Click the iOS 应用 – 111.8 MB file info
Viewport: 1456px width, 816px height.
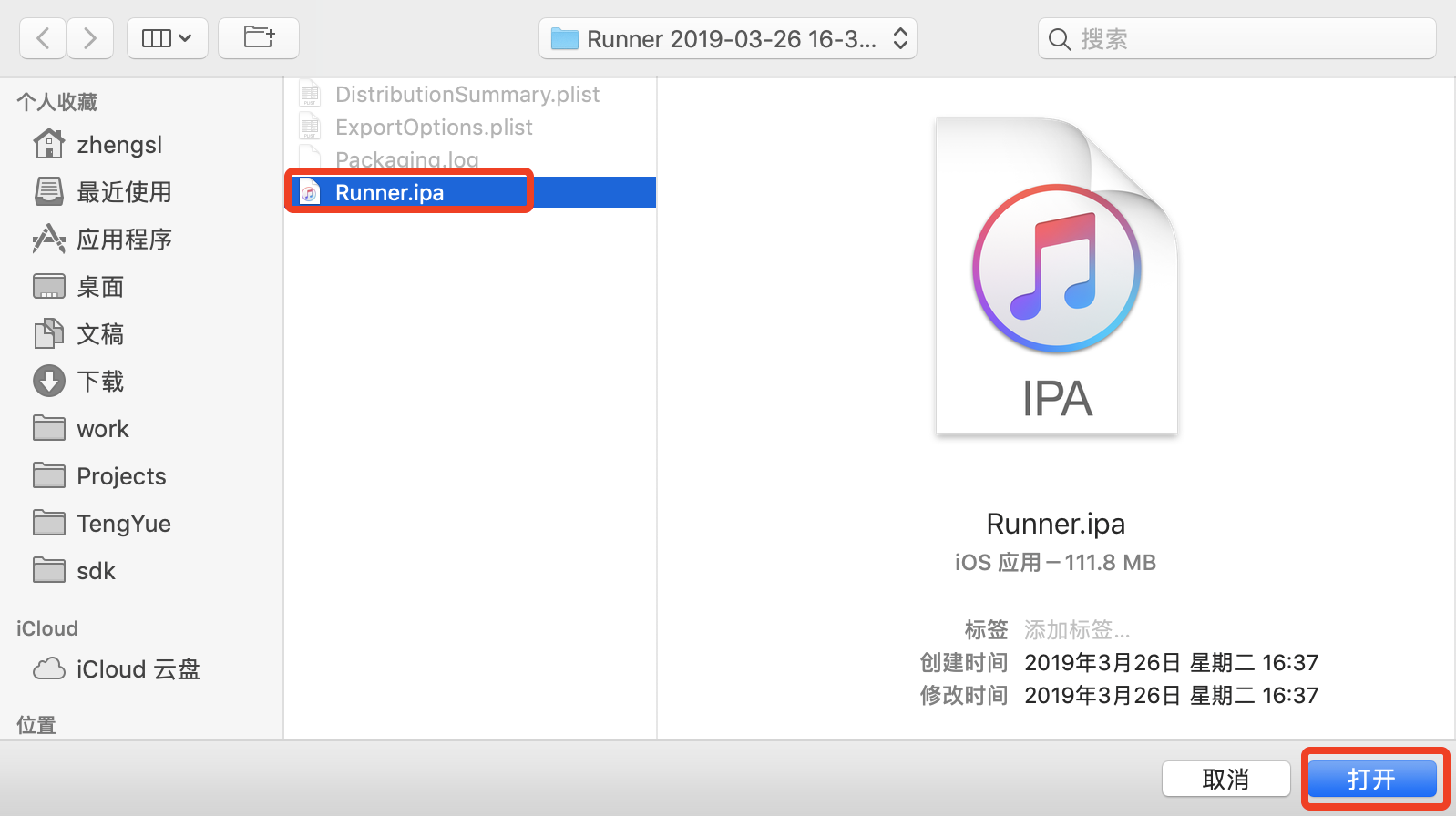1055,563
